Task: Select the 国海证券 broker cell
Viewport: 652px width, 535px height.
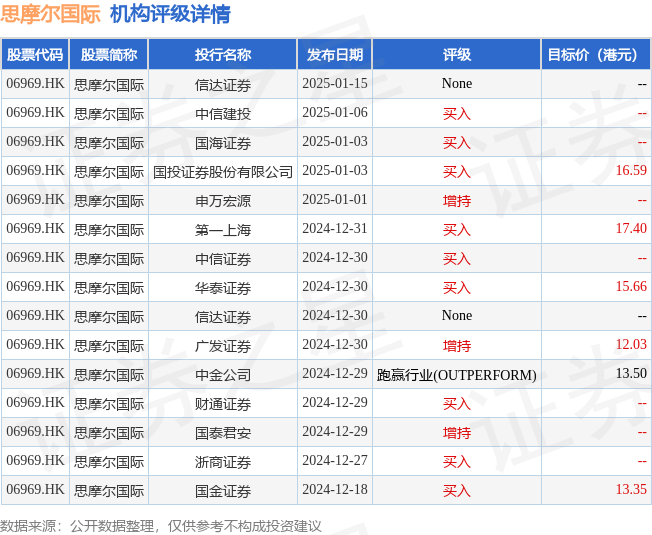Action: coord(223,143)
